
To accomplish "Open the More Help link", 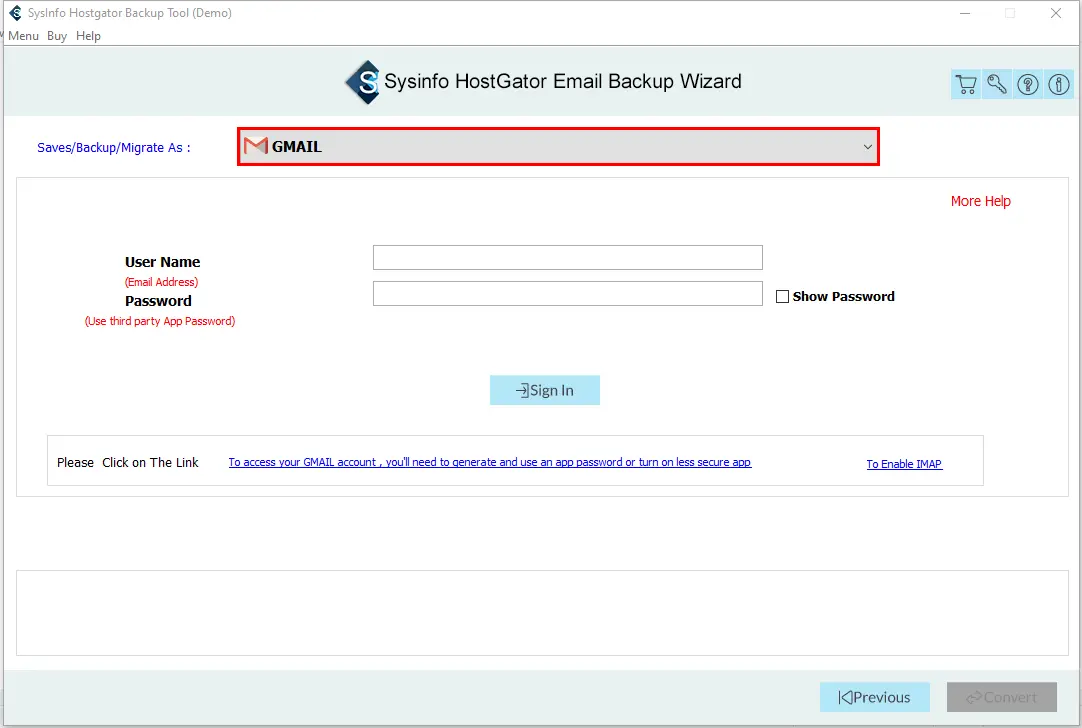I will [980, 201].
